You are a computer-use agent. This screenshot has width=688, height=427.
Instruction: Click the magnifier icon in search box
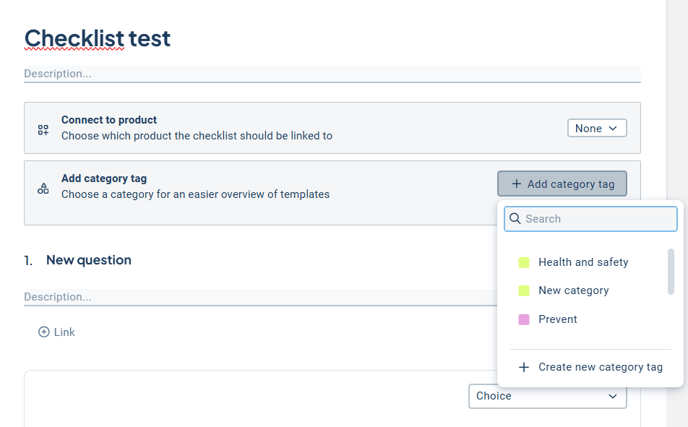pyautogui.click(x=515, y=219)
